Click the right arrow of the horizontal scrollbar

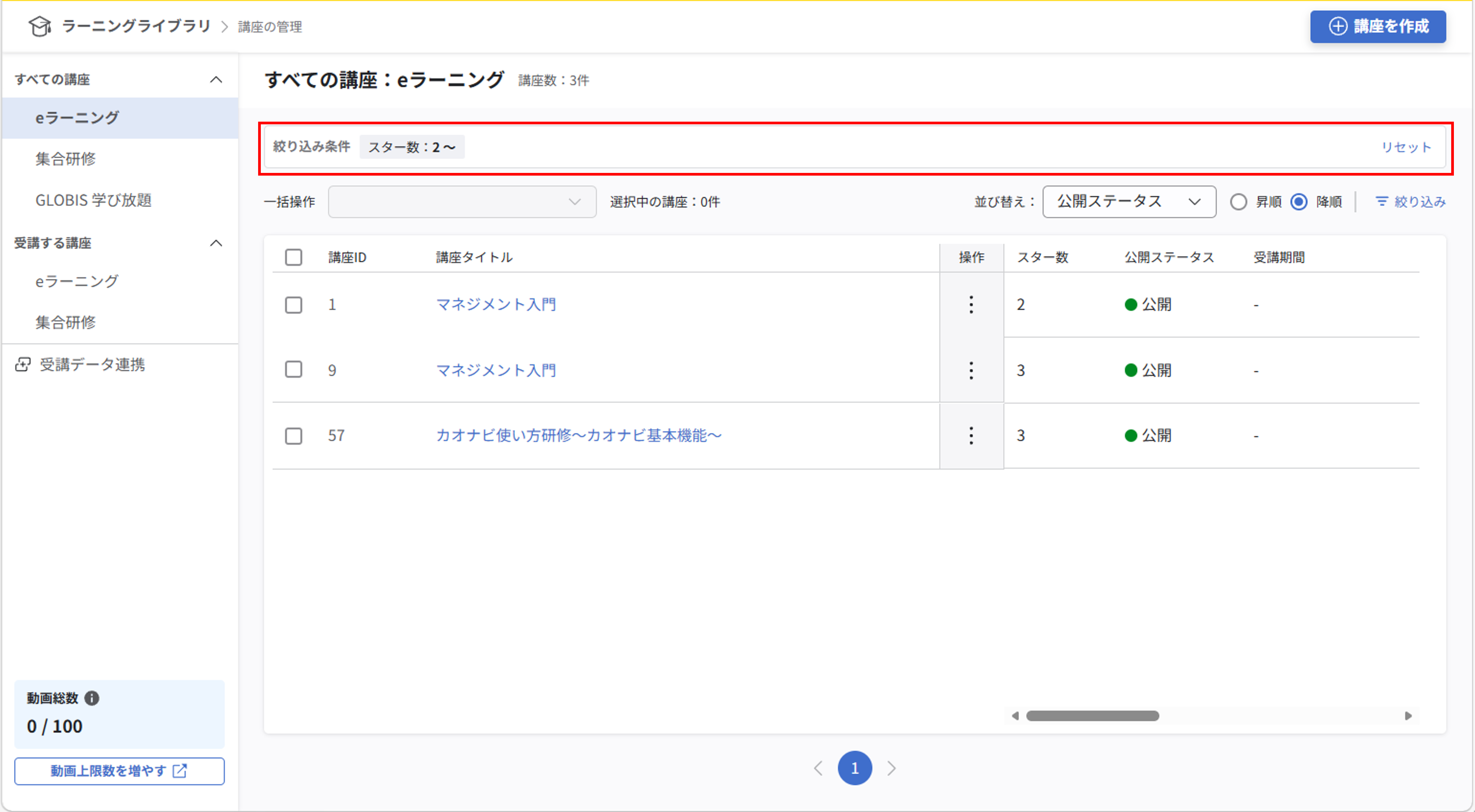[x=1408, y=716]
